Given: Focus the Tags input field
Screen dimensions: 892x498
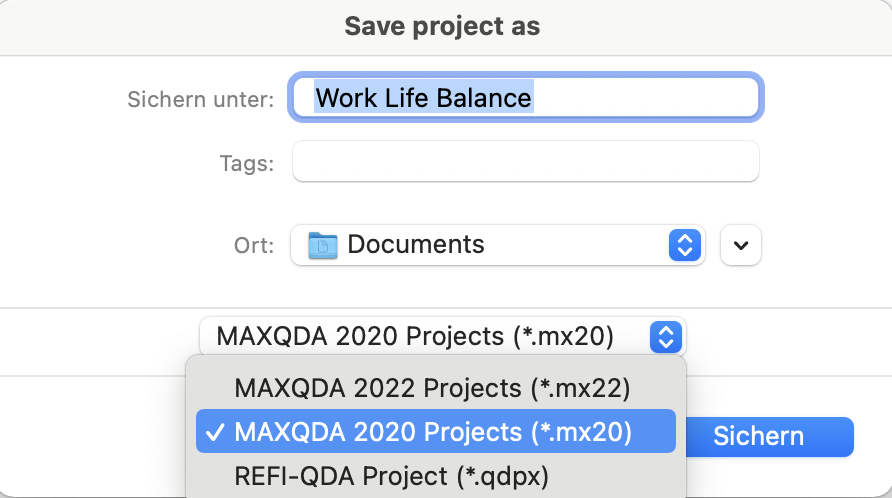Looking at the screenshot, I should coord(525,161).
